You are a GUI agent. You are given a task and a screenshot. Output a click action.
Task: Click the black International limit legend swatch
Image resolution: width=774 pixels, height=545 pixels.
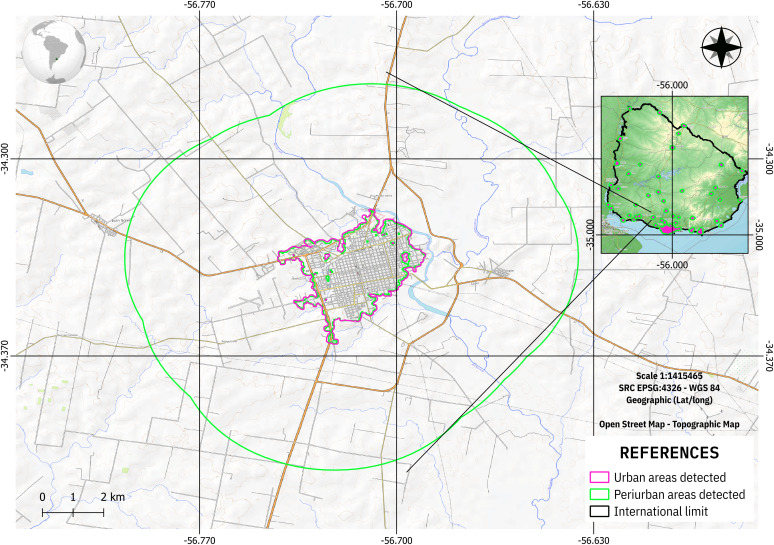point(599,511)
